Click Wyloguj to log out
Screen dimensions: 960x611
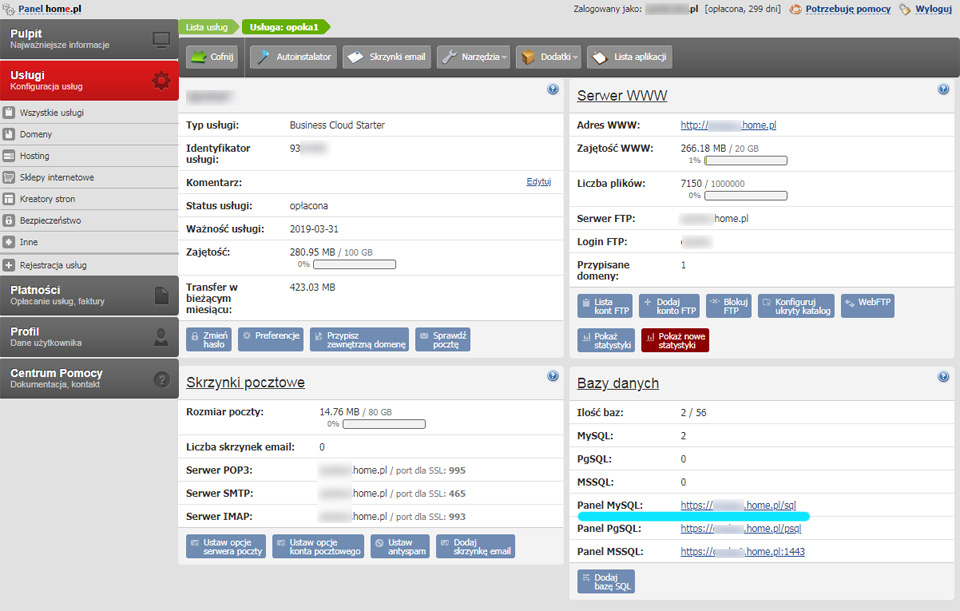click(x=934, y=9)
